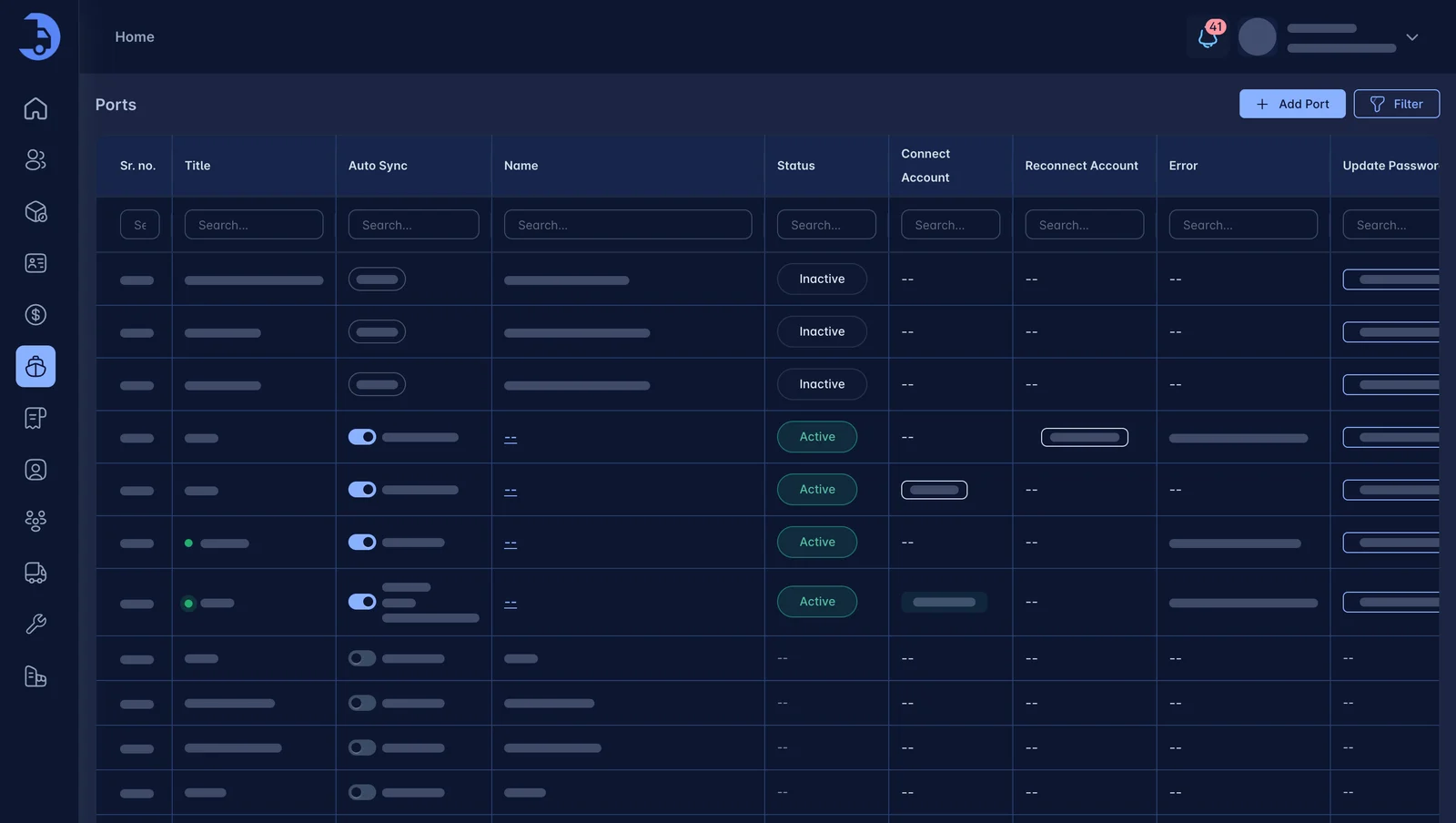Viewport: 1456px width, 823px height.
Task: Open the delivery truck icon in the sidebar
Action: pyautogui.click(x=35, y=573)
